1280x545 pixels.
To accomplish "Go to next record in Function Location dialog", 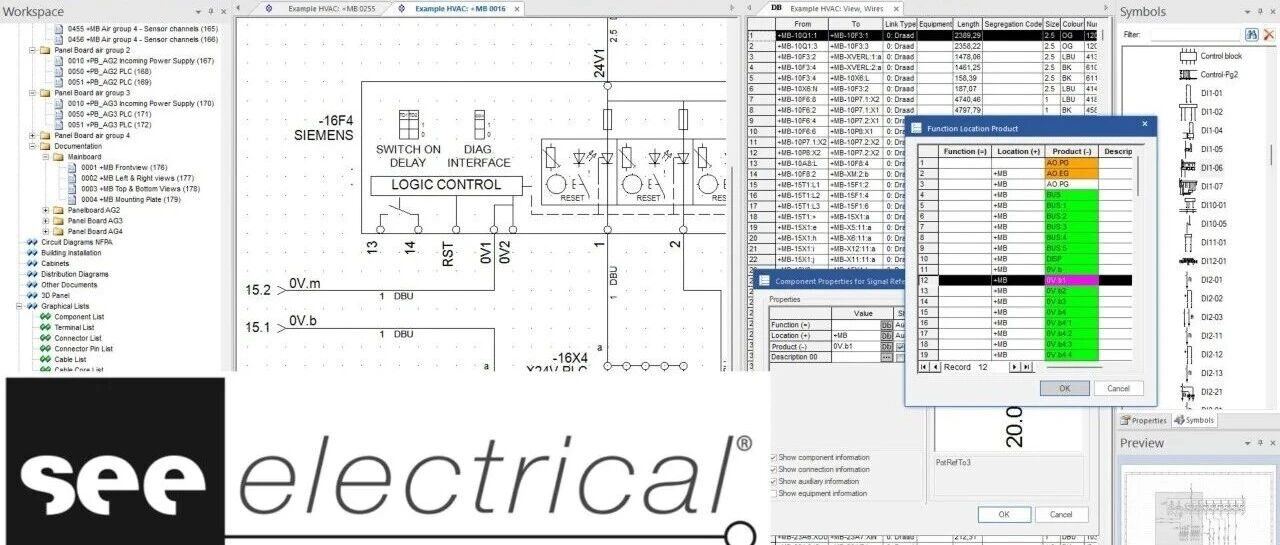I will pos(1014,367).
